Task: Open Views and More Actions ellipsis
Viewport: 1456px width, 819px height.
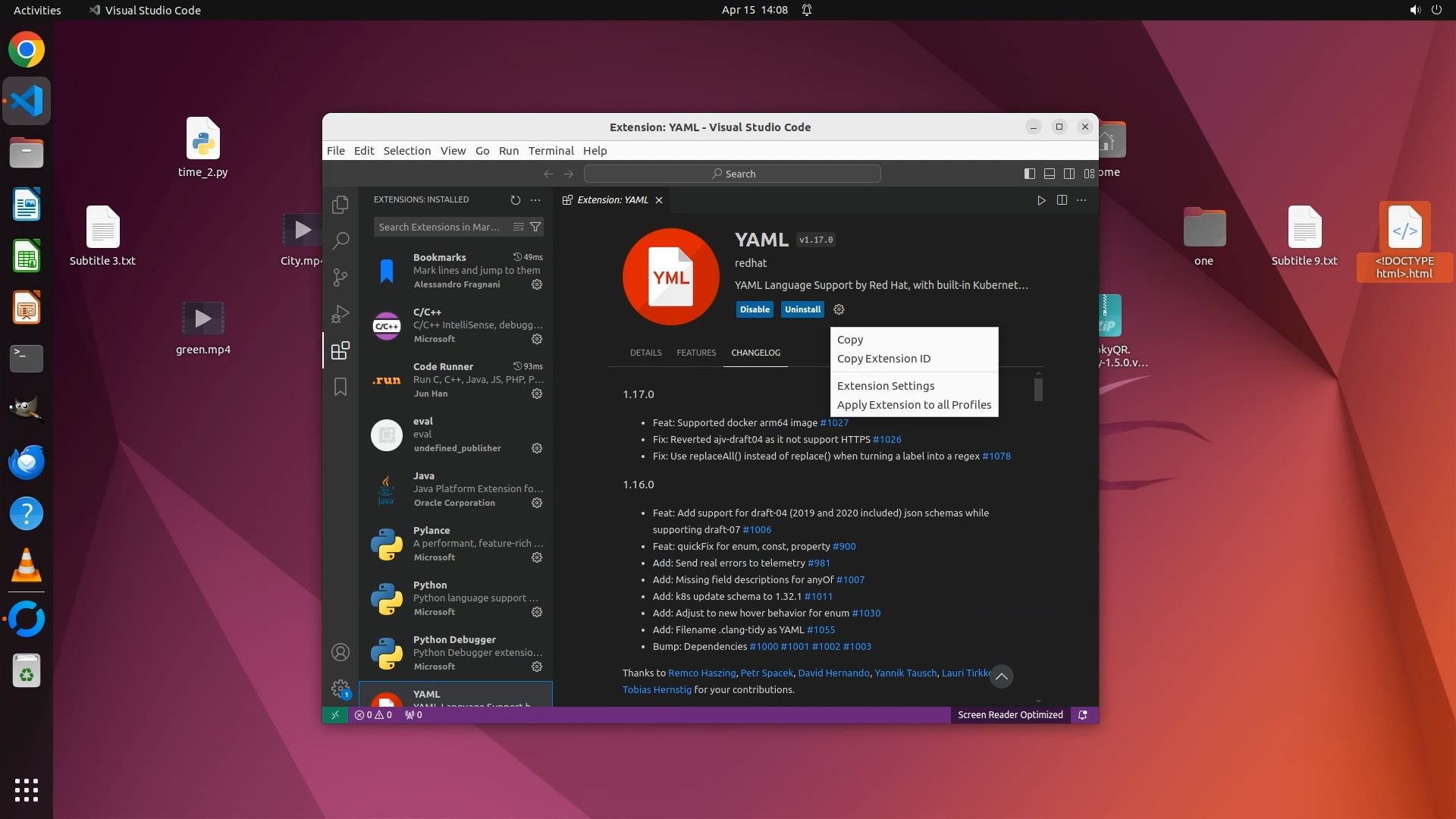Action: click(x=535, y=200)
